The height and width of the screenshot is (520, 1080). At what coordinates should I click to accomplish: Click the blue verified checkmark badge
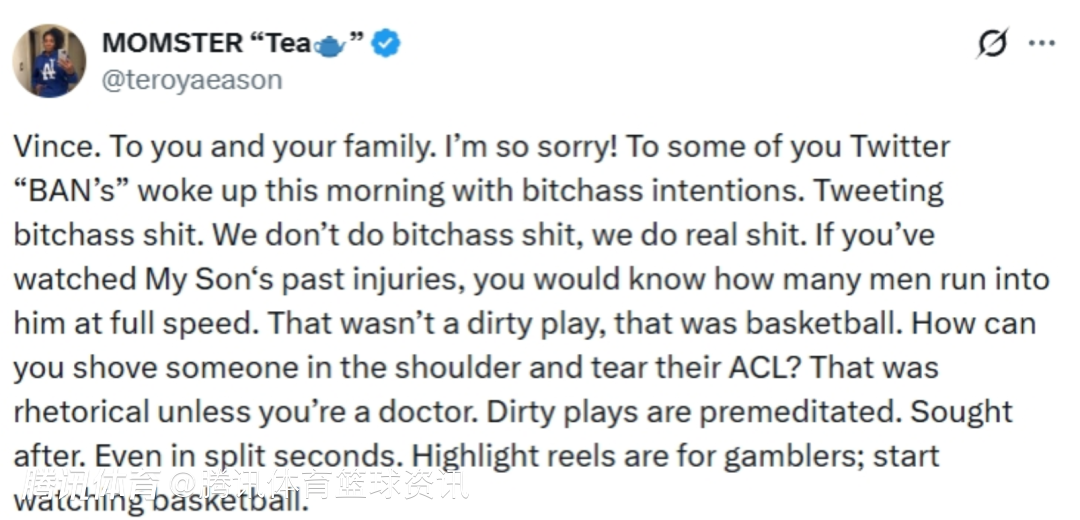(387, 44)
